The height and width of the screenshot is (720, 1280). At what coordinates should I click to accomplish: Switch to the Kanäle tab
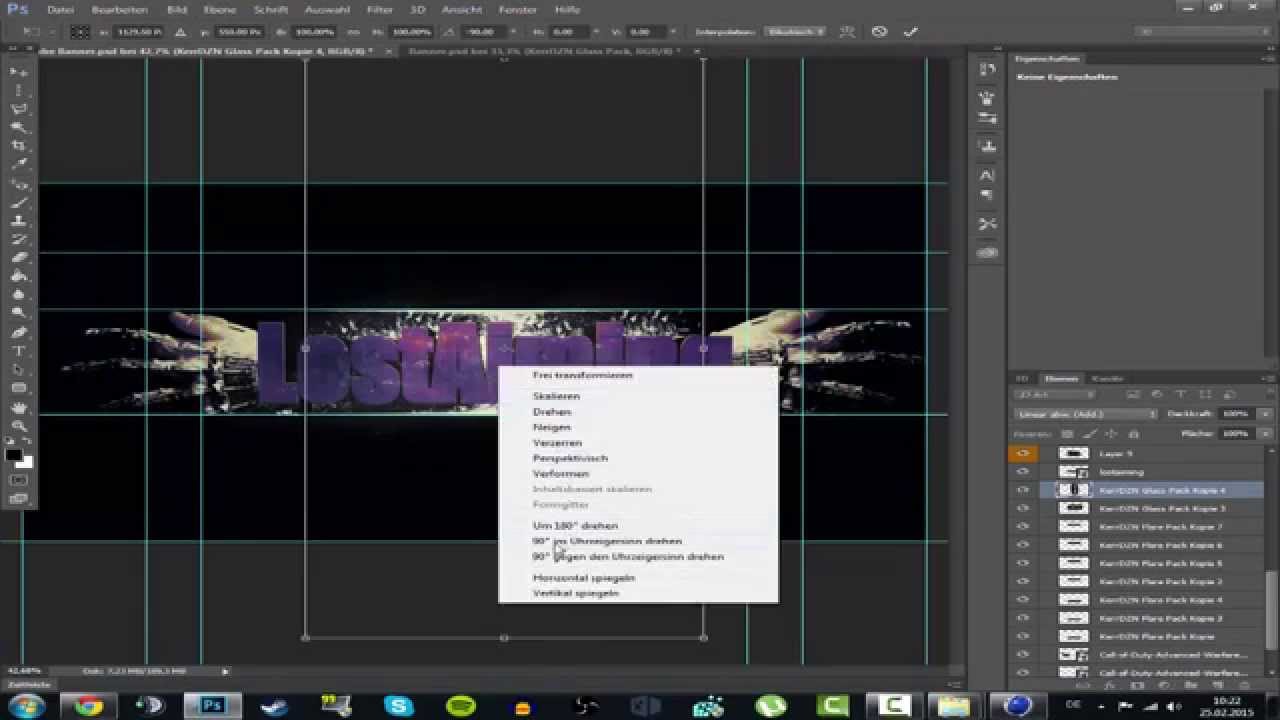[x=1107, y=378]
